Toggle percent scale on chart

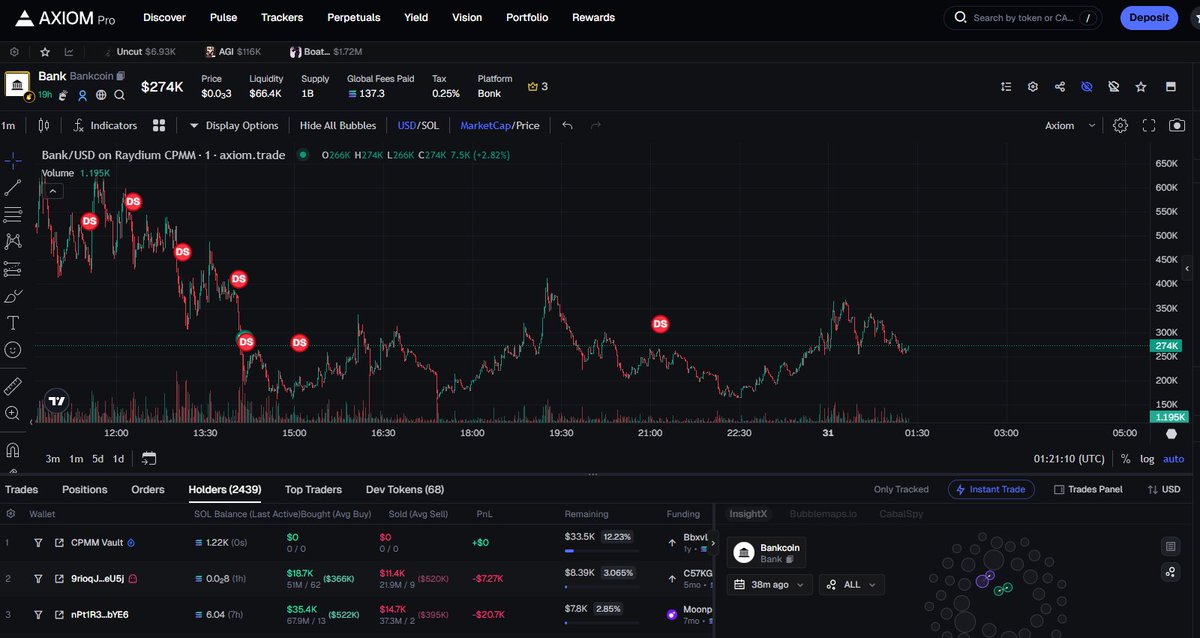click(1125, 459)
